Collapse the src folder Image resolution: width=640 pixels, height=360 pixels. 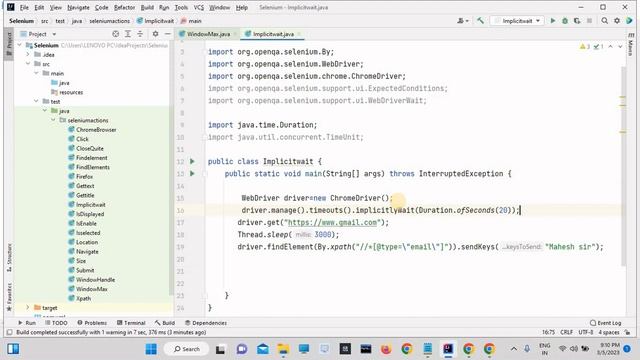point(28,64)
